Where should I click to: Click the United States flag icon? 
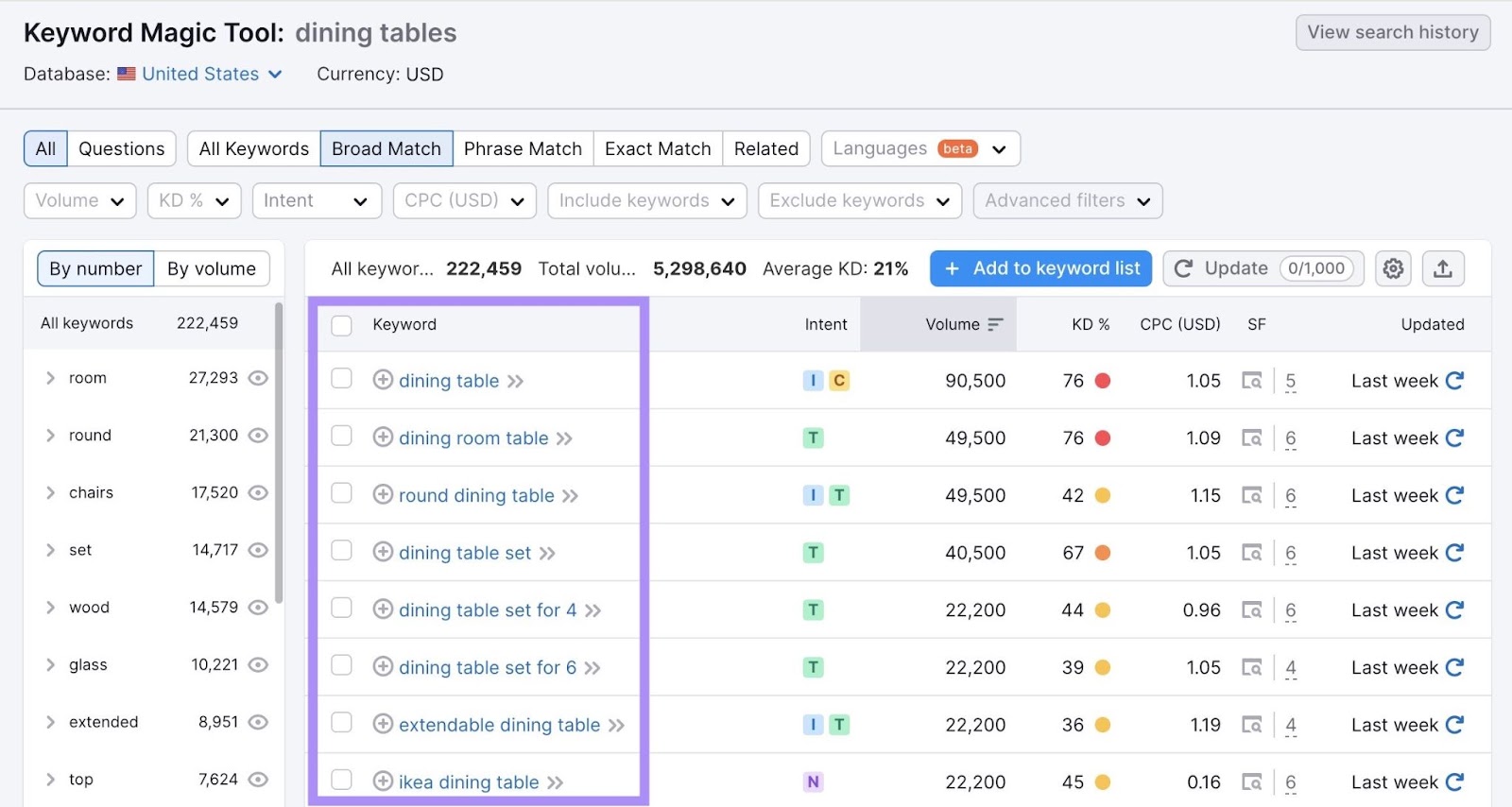127,74
